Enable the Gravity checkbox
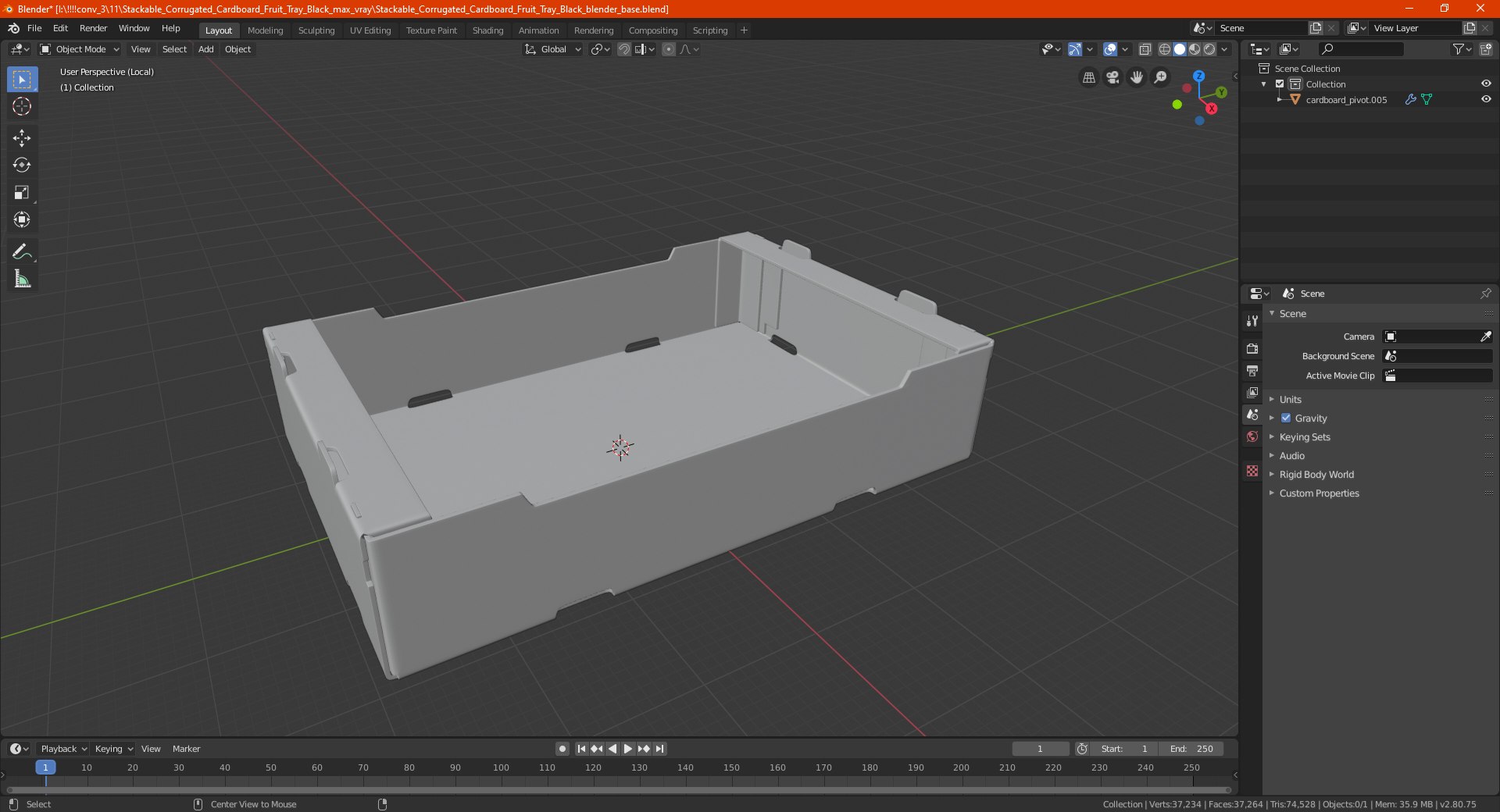Screen dimensions: 1500x812 pyautogui.click(x=1286, y=418)
